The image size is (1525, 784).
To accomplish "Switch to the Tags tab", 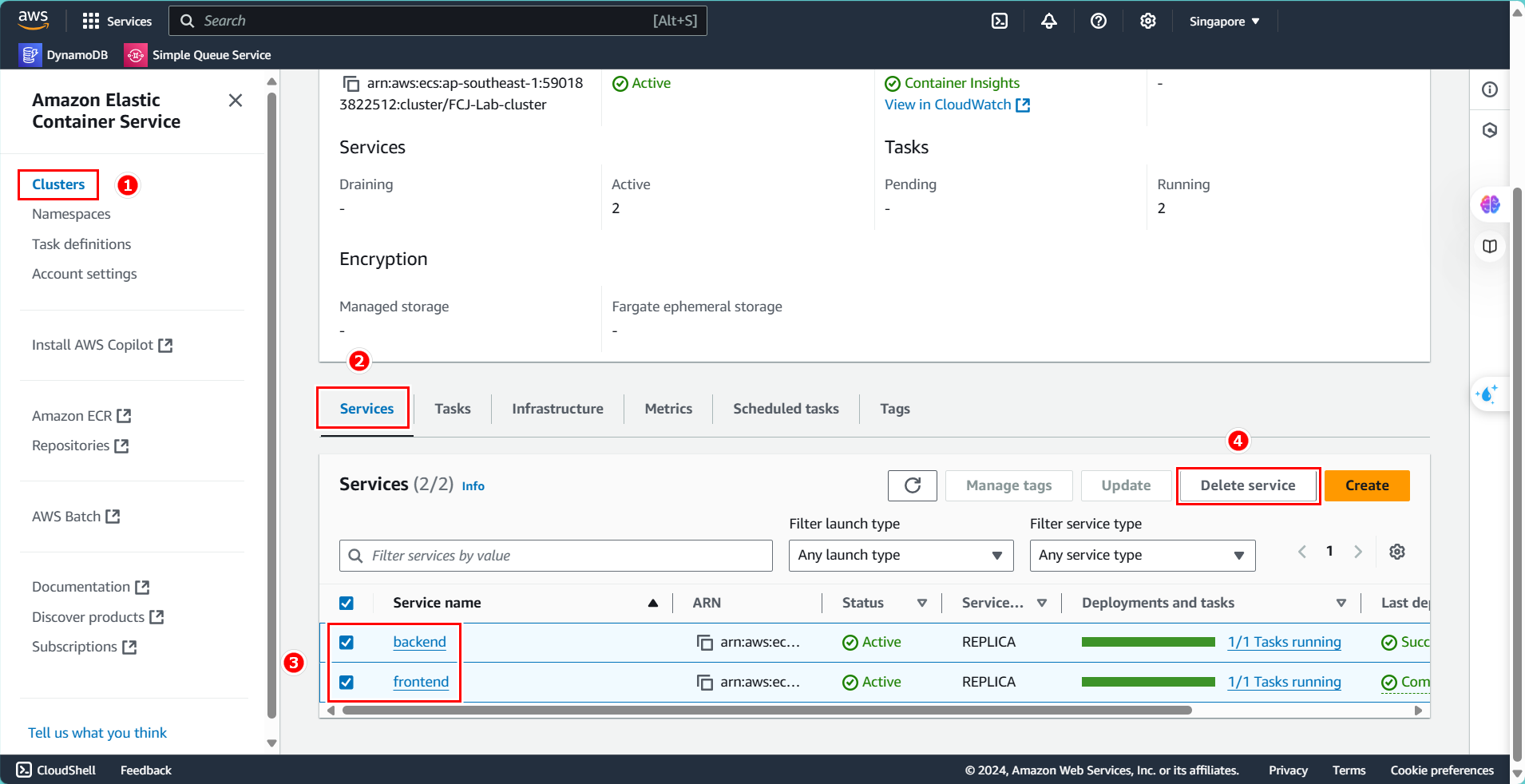I will (895, 409).
